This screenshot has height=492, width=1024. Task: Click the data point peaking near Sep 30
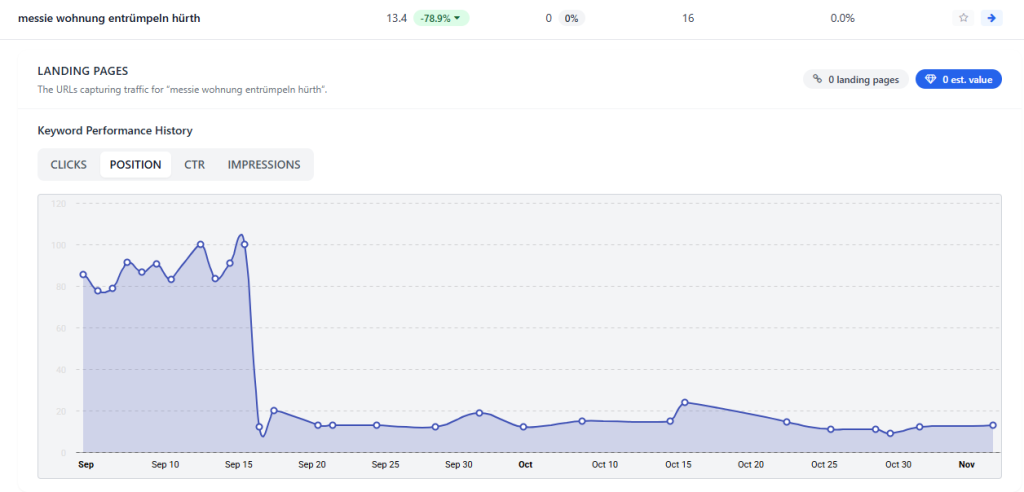pyautogui.click(x=479, y=413)
